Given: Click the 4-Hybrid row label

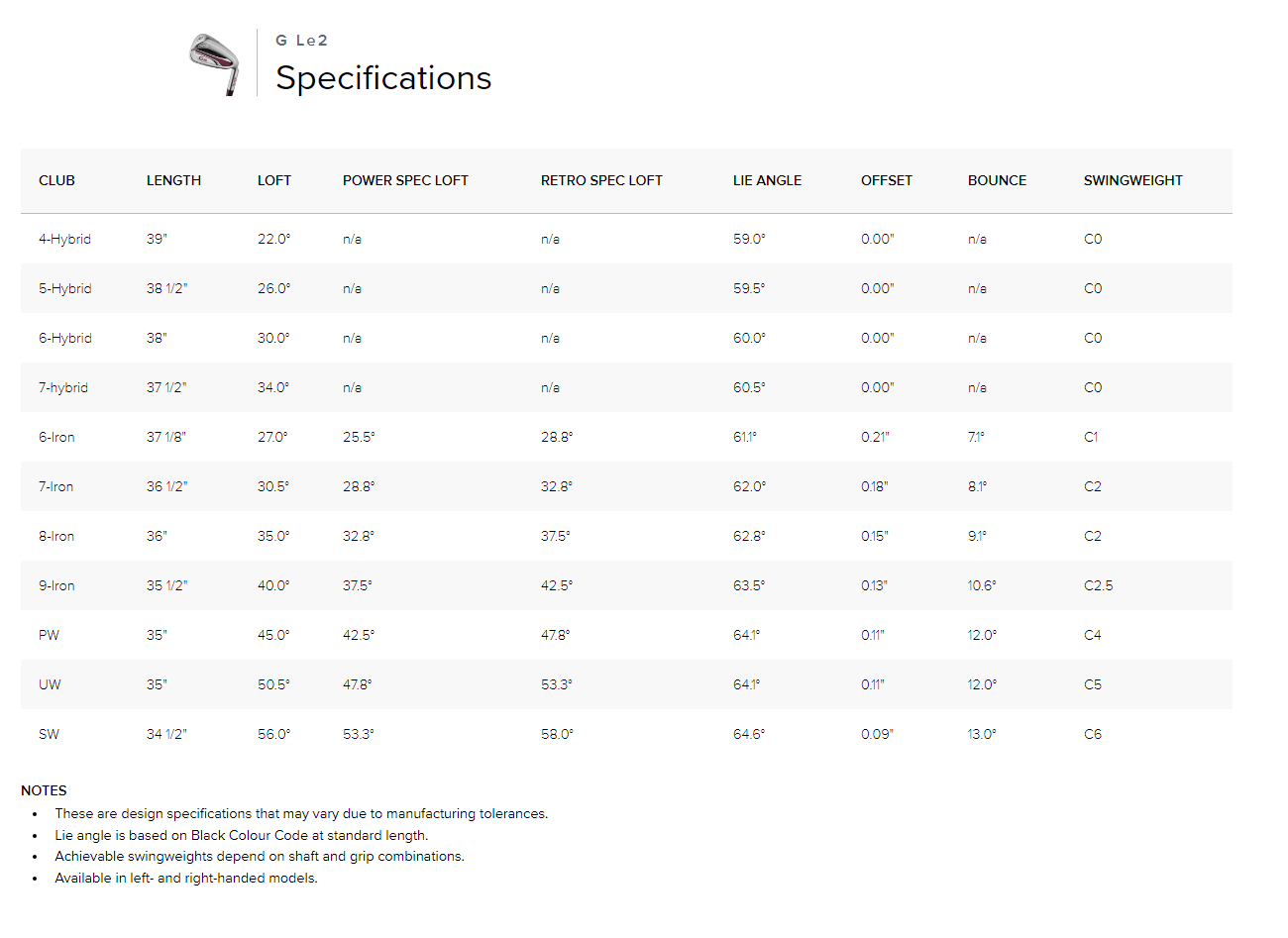Looking at the screenshot, I should 64,239.
